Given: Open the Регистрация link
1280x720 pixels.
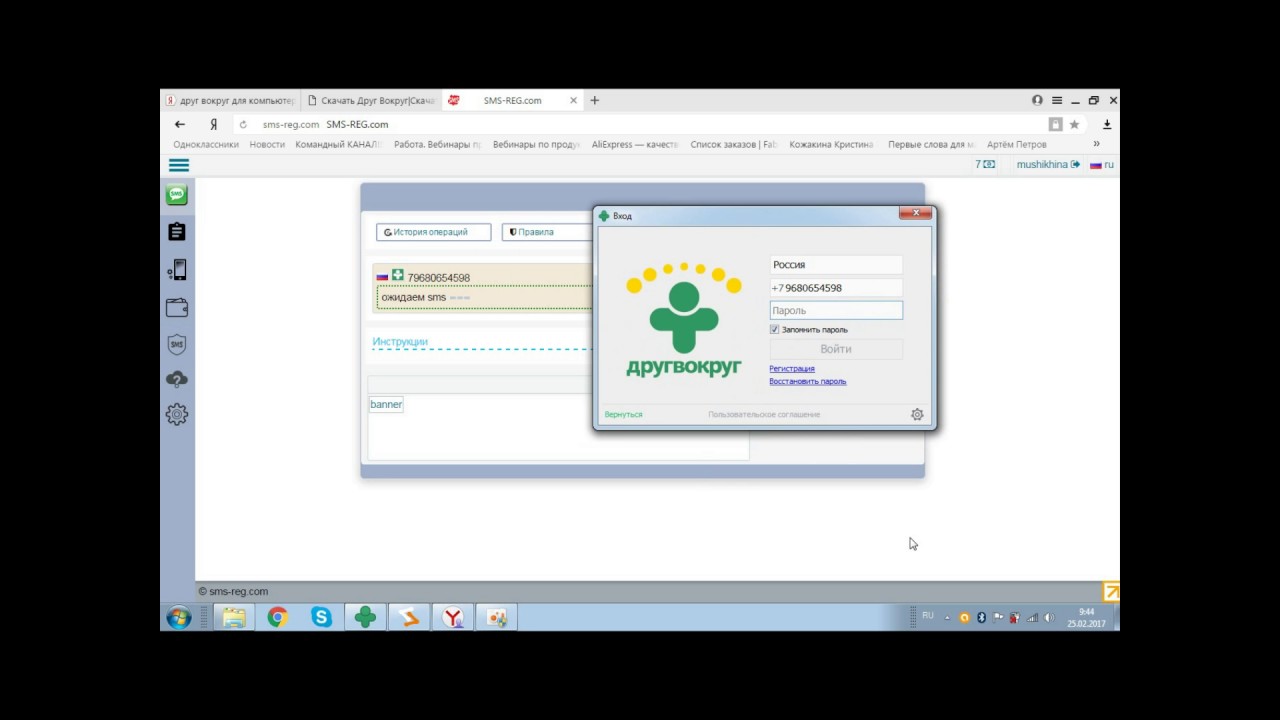Looking at the screenshot, I should 792,368.
